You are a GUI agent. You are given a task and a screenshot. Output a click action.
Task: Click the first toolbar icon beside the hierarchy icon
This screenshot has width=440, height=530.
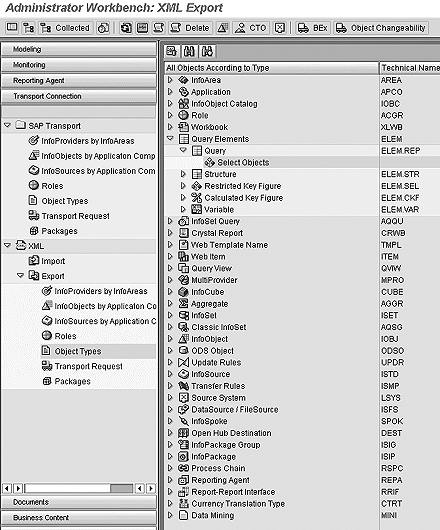(x=12, y=28)
